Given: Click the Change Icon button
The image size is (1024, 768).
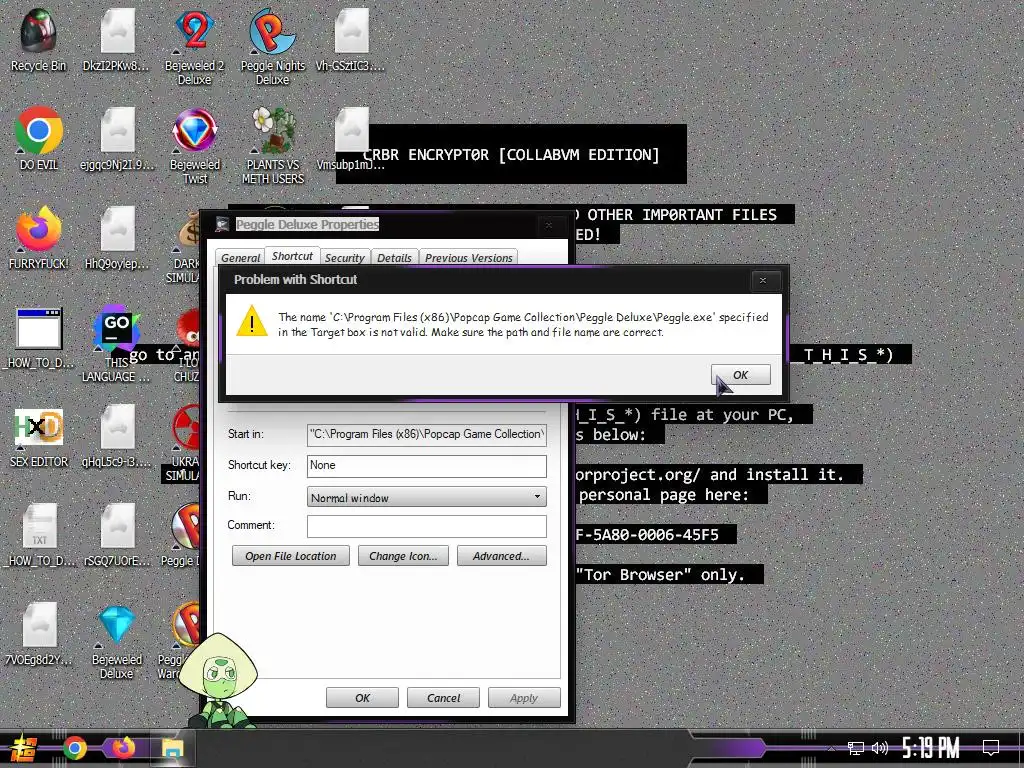Looking at the screenshot, I should tap(403, 556).
